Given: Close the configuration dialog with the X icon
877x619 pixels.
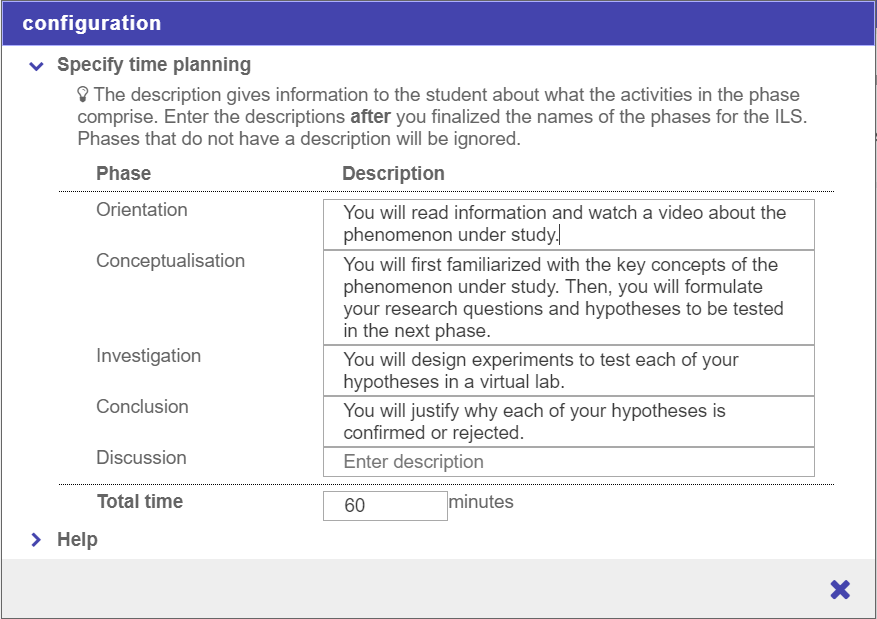Looking at the screenshot, I should click(840, 590).
